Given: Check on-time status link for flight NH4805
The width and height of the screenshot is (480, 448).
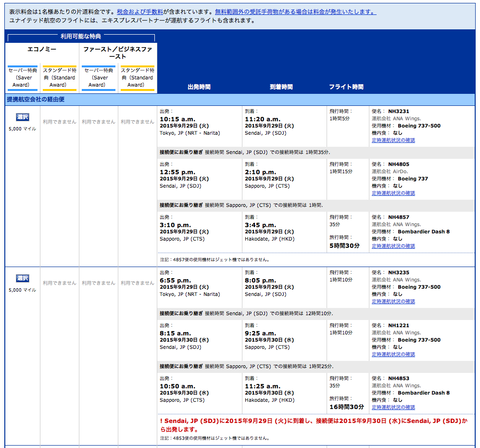Looking at the screenshot, I should (393, 193).
